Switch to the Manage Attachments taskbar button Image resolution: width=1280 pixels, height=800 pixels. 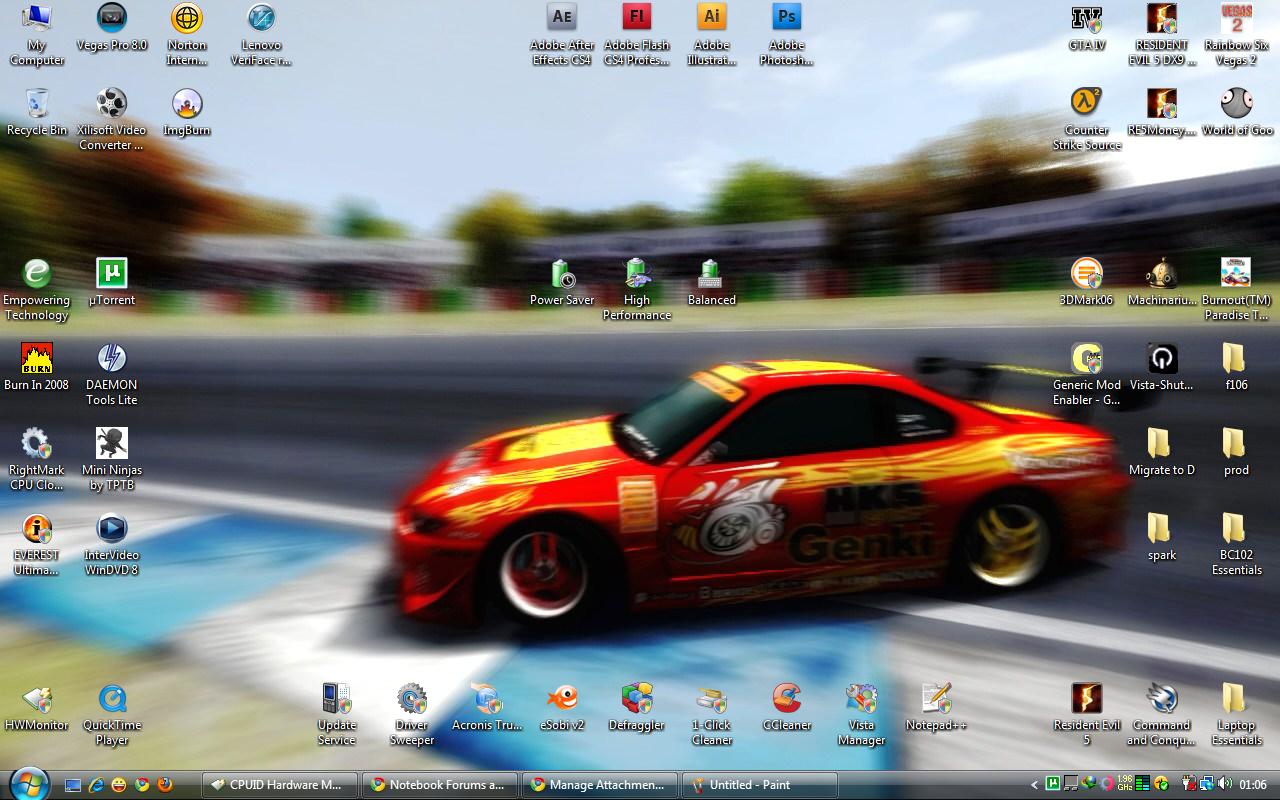[x=600, y=785]
